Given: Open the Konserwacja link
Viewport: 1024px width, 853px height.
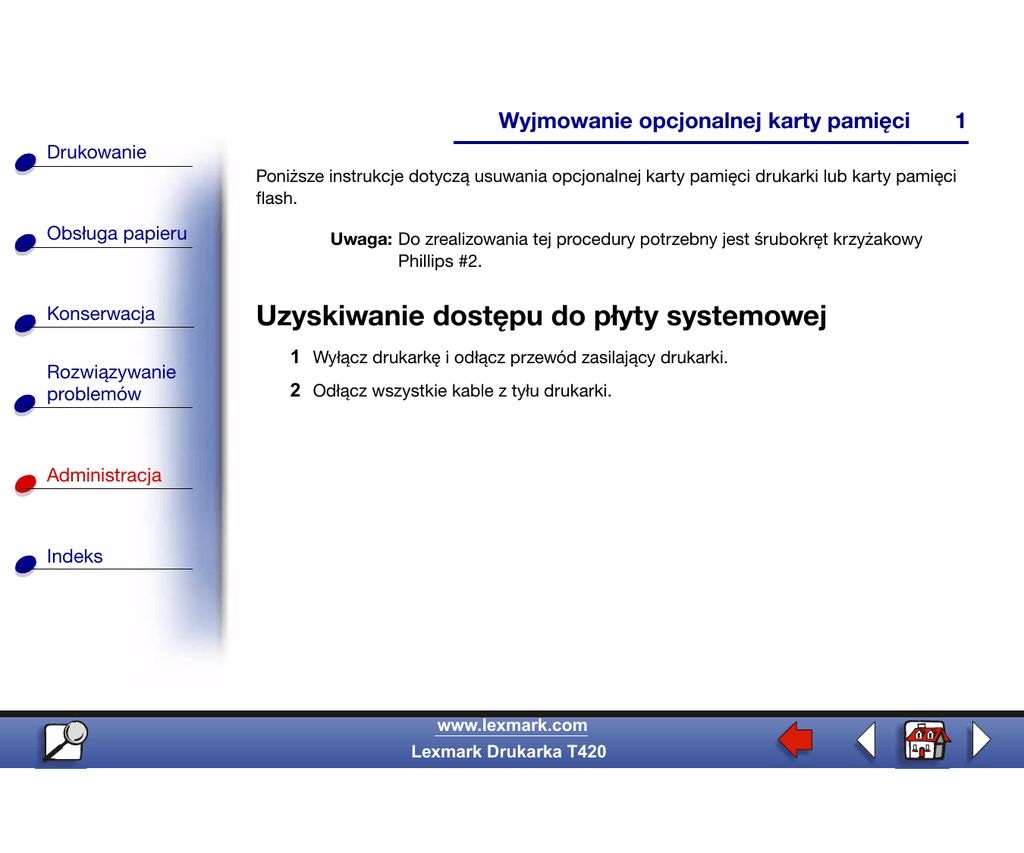Looking at the screenshot, I should [100, 313].
